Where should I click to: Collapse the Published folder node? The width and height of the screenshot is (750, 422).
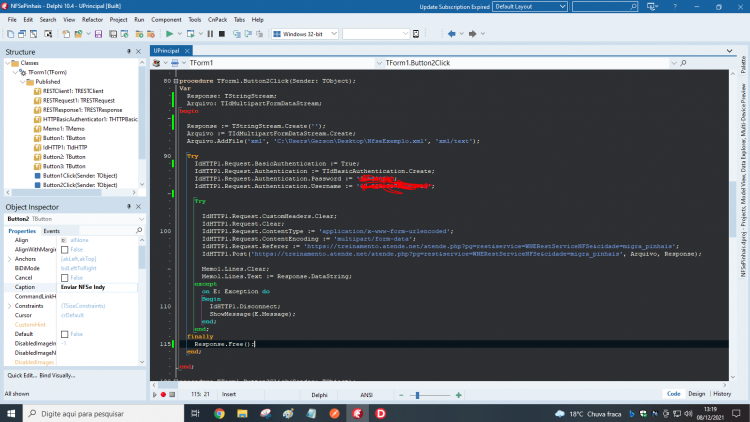tap(22, 82)
